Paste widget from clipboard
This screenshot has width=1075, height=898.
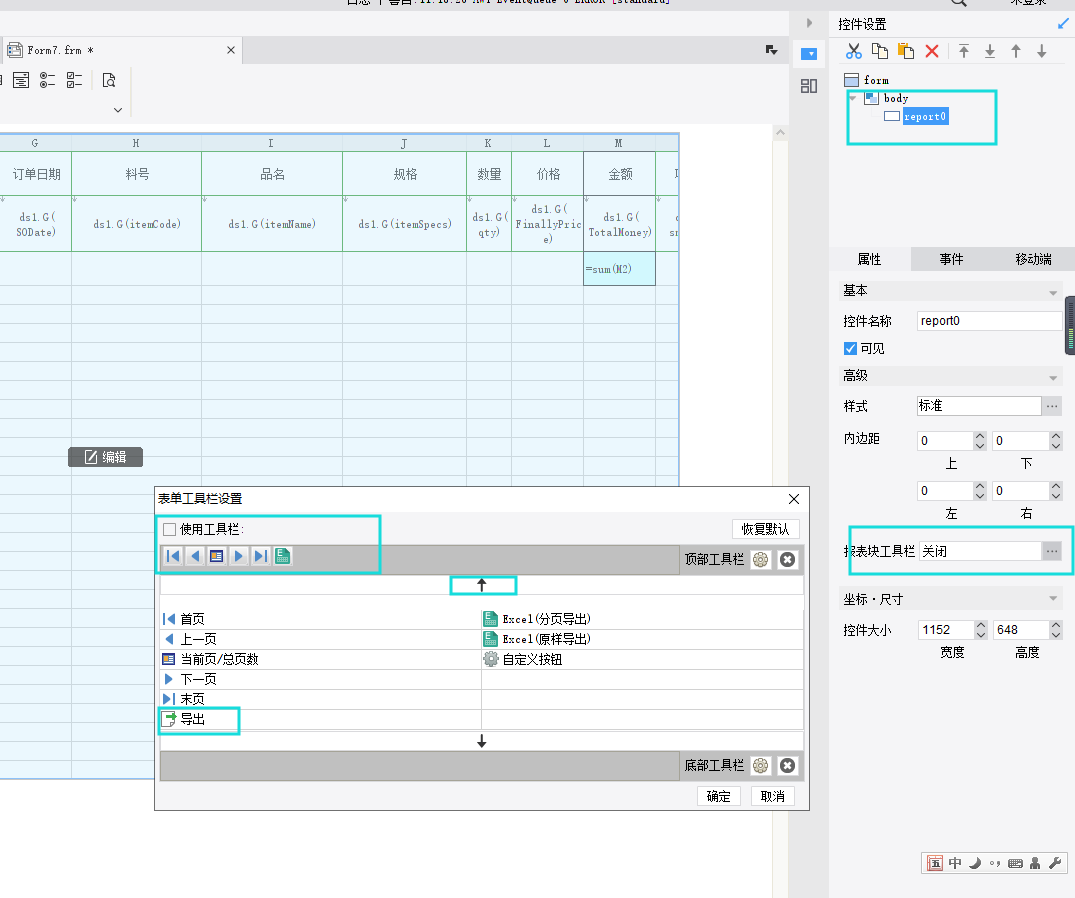click(906, 51)
